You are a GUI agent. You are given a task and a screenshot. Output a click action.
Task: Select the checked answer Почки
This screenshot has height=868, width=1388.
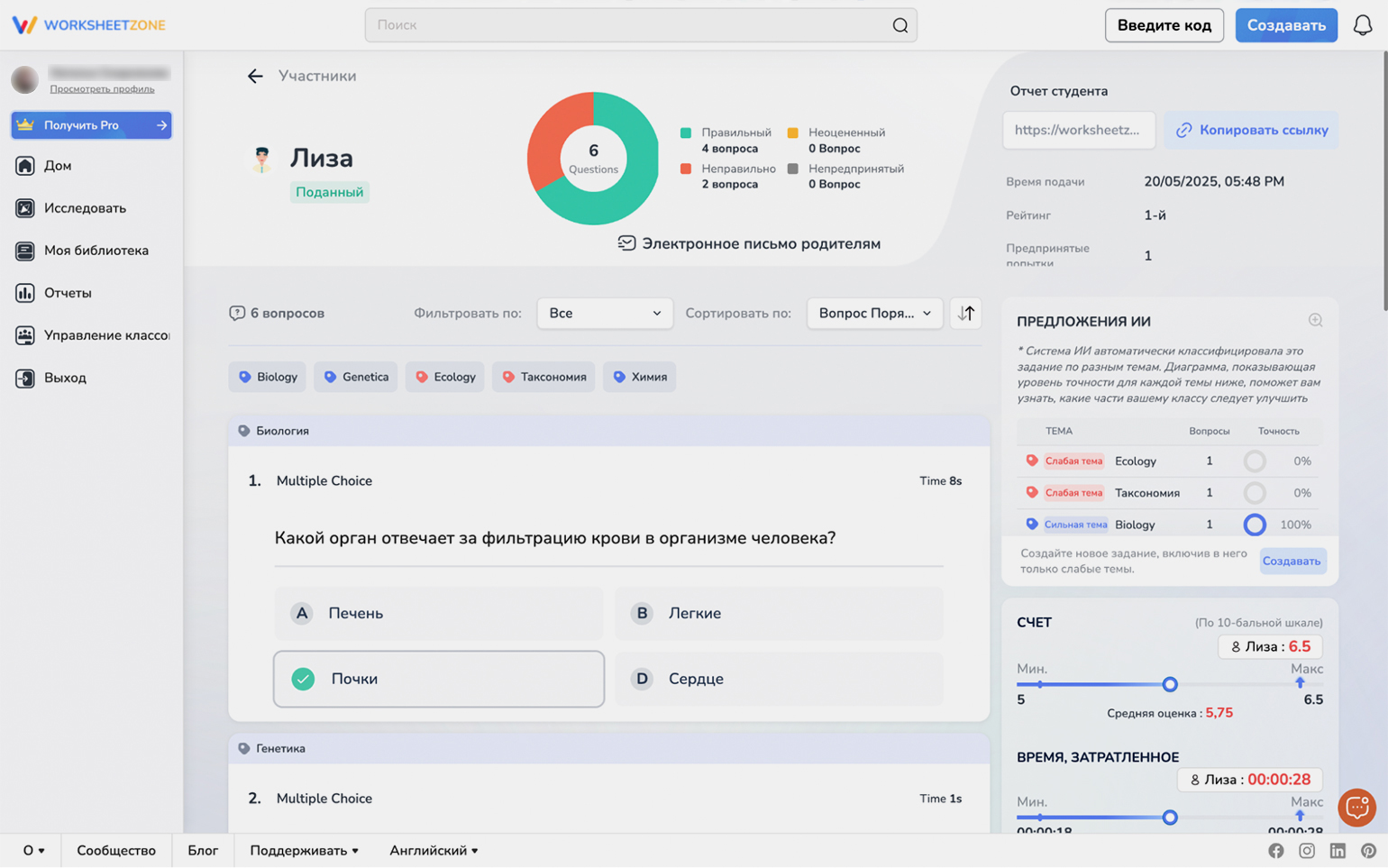439,680
